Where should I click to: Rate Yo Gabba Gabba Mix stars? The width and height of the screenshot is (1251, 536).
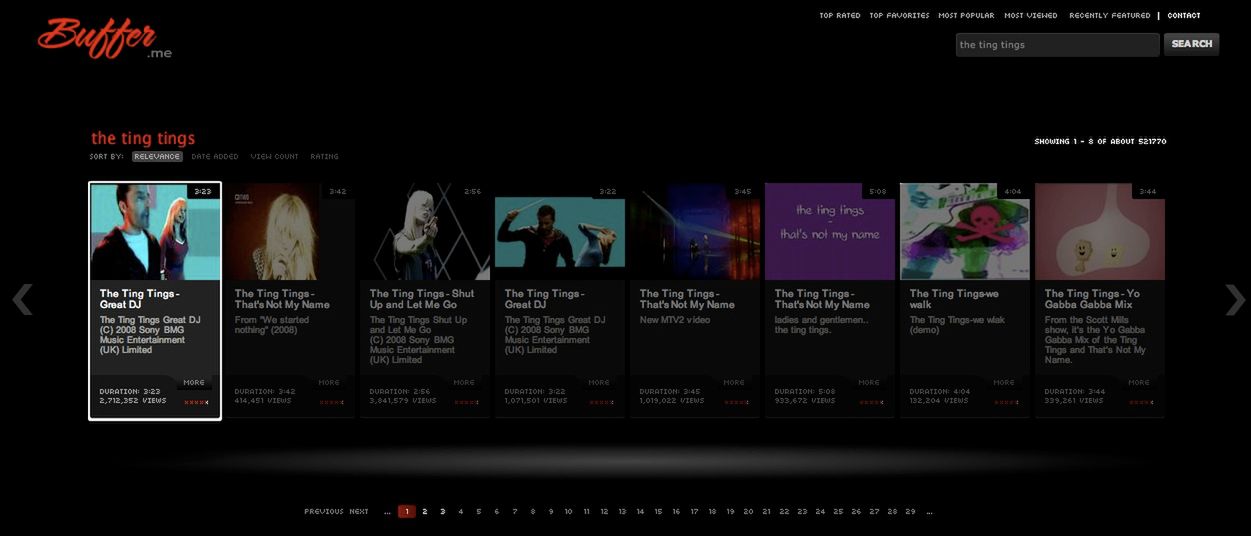1140,402
